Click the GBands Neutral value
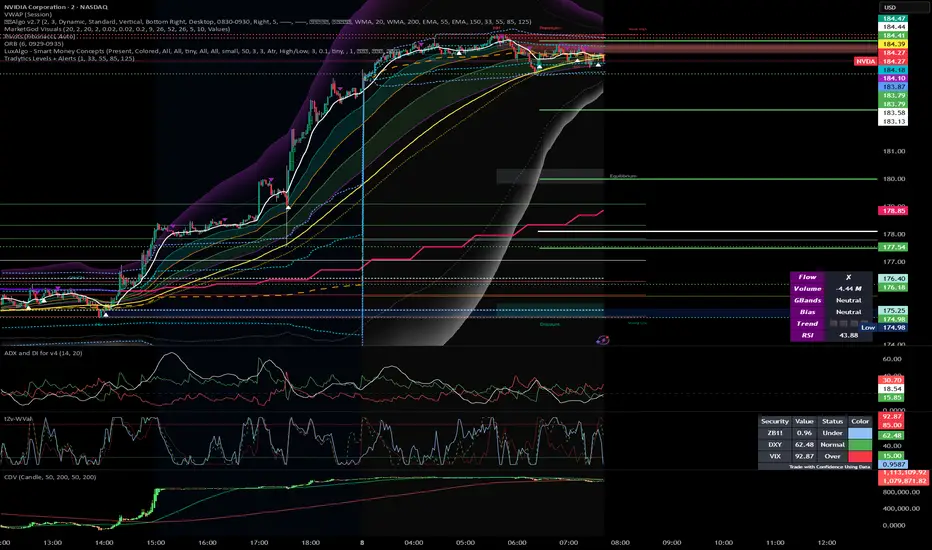This screenshot has width=932, height=550. coord(848,300)
